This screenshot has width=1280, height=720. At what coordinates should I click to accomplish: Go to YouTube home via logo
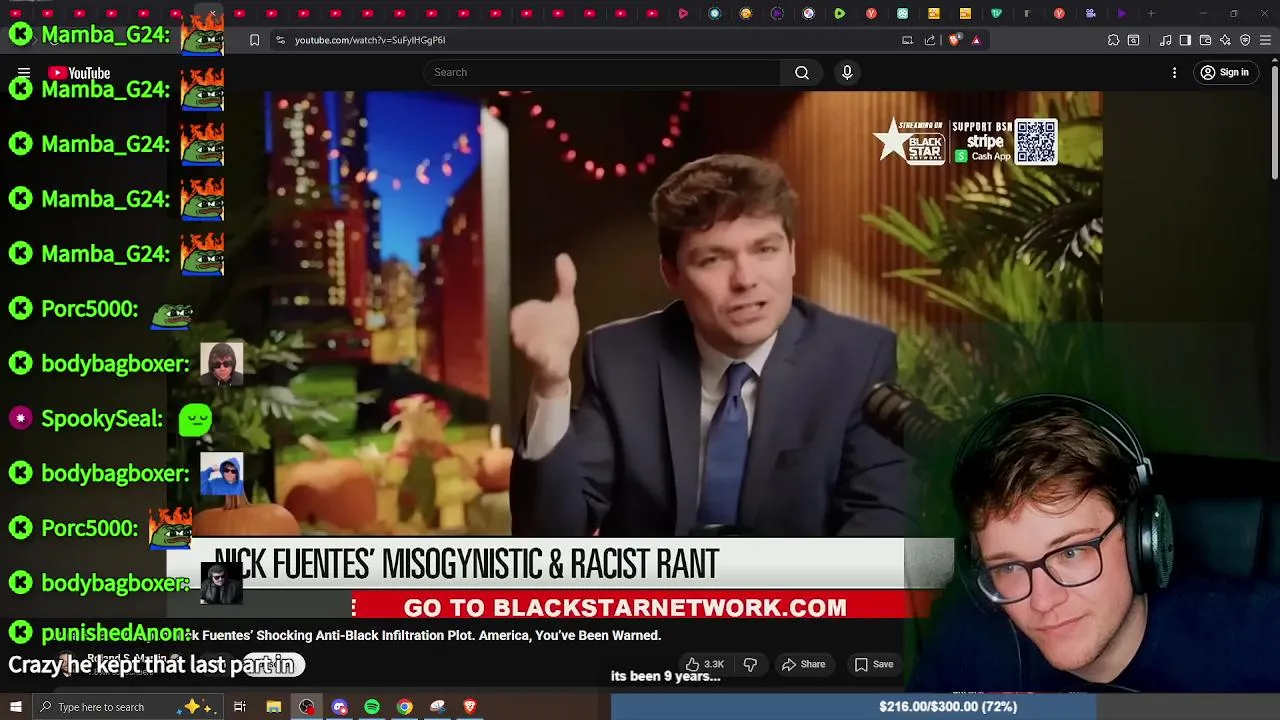[79, 73]
